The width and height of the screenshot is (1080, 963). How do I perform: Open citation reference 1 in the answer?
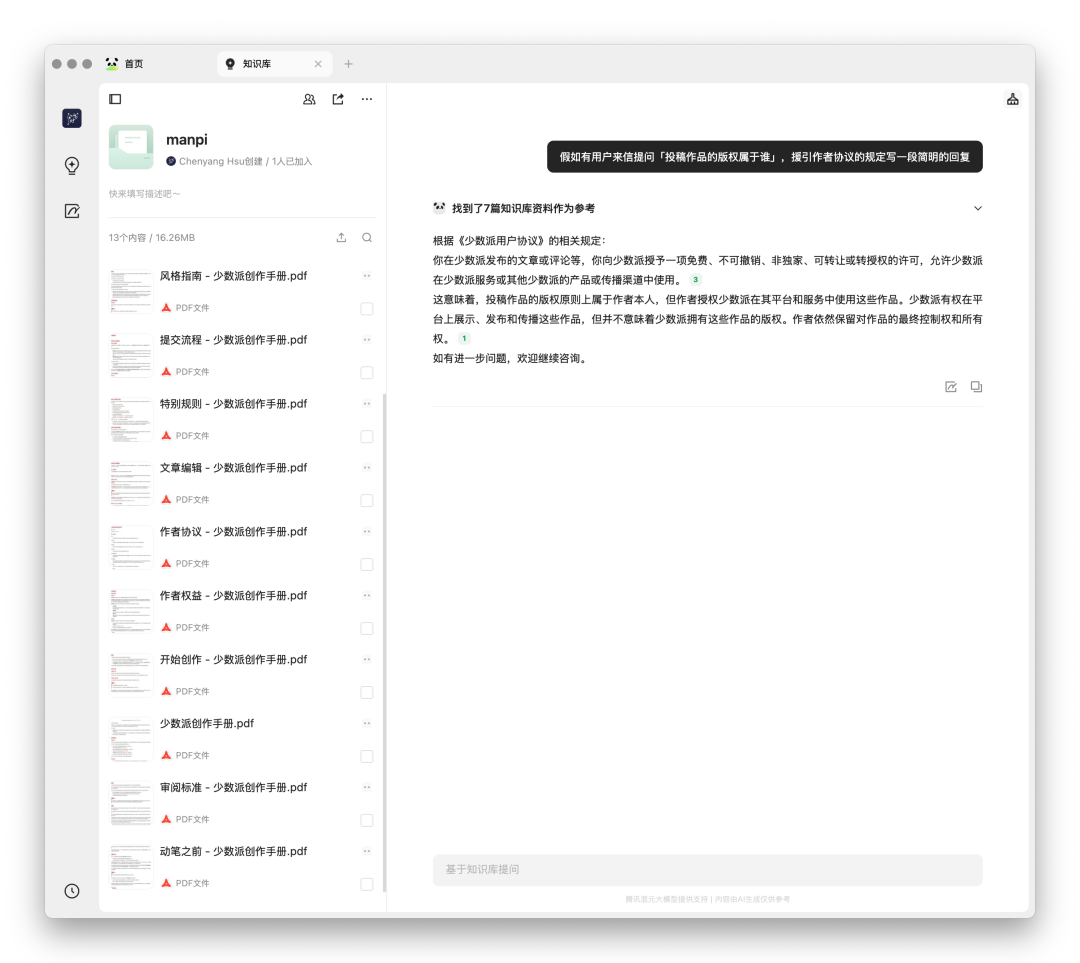click(464, 338)
